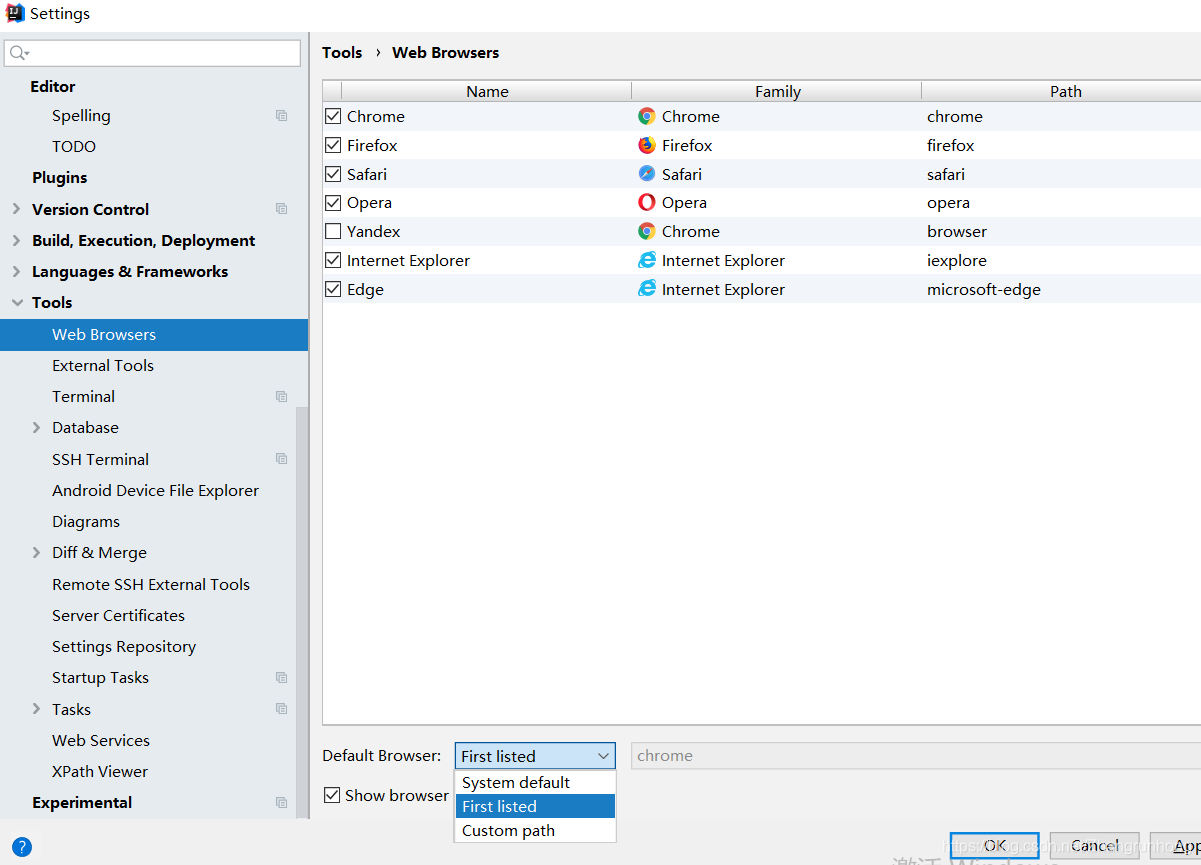Screen dimensions: 1201x865
Task: Click the browser path field showing chrome
Action: (915, 756)
